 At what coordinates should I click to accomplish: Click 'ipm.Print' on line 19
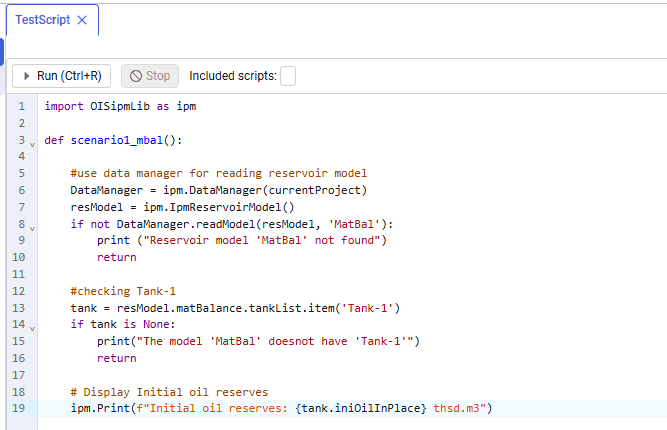pyautogui.click(x=100, y=408)
